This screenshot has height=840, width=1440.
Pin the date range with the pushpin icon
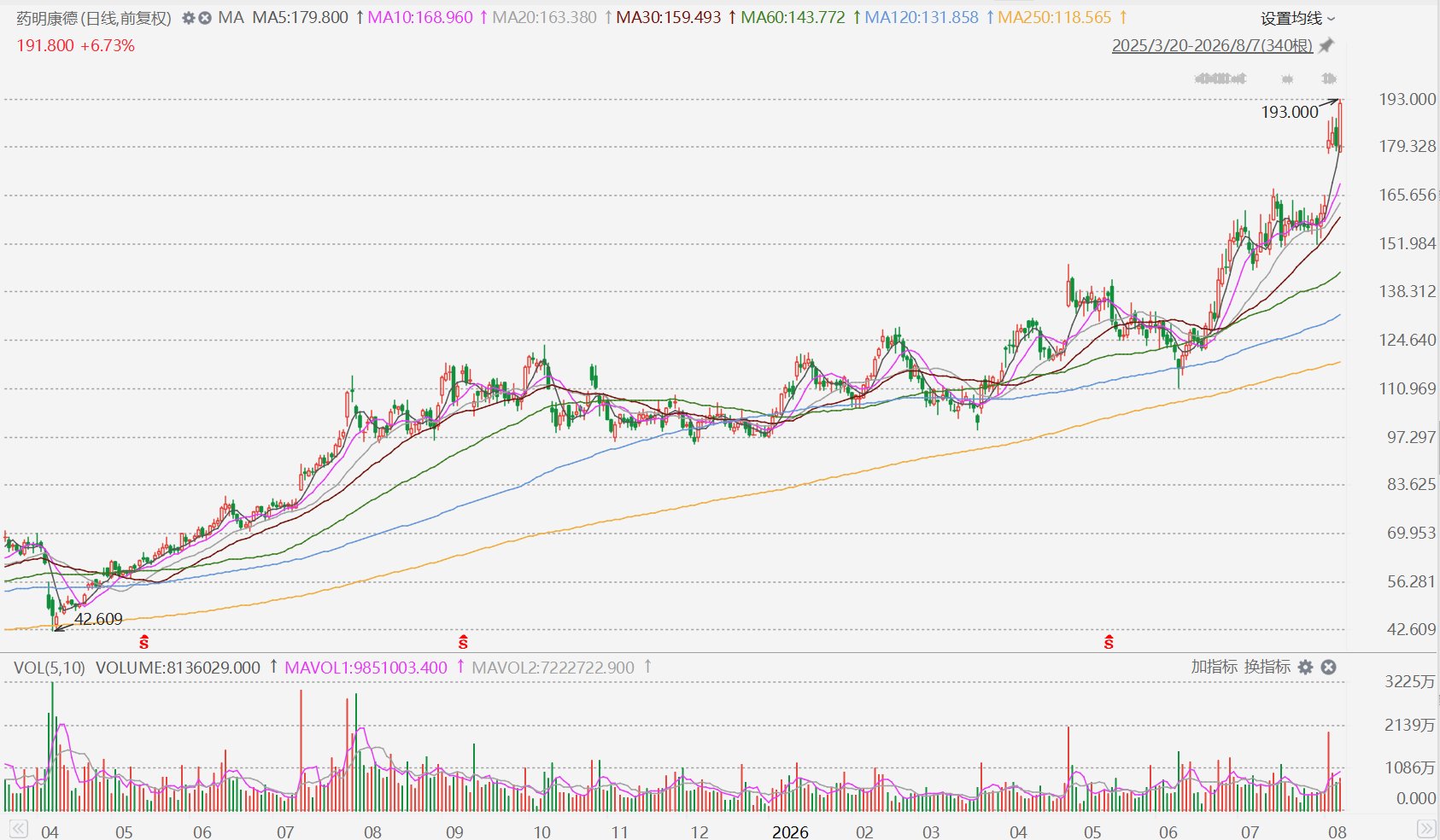[x=1326, y=45]
